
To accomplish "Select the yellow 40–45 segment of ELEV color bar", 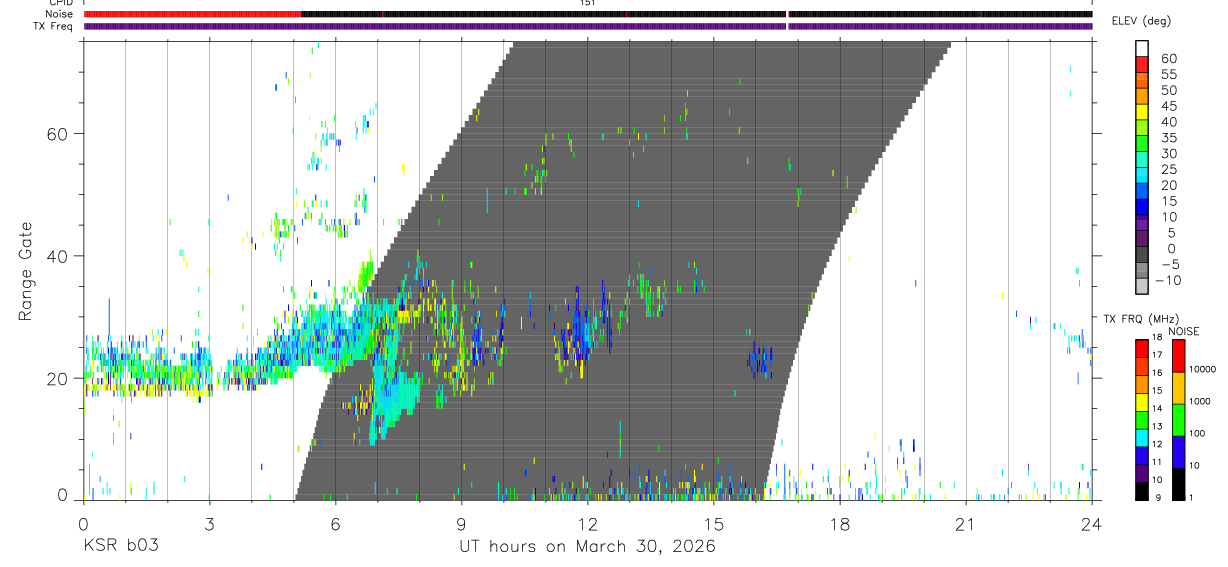I will point(1142,114).
